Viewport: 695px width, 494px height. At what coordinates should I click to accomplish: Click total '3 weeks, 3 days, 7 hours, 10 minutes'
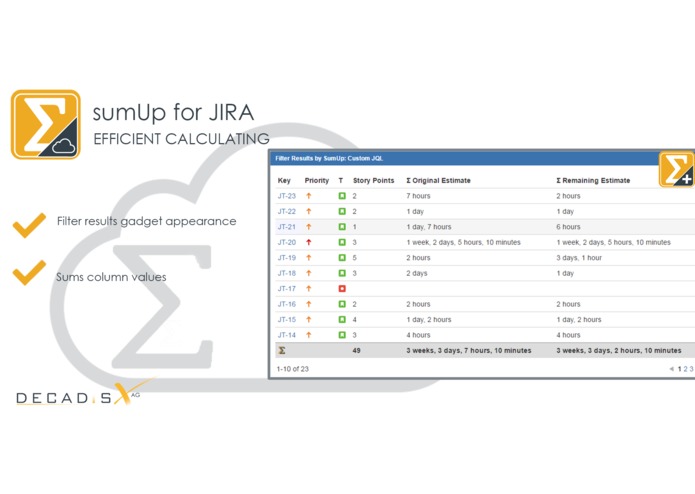pos(469,350)
